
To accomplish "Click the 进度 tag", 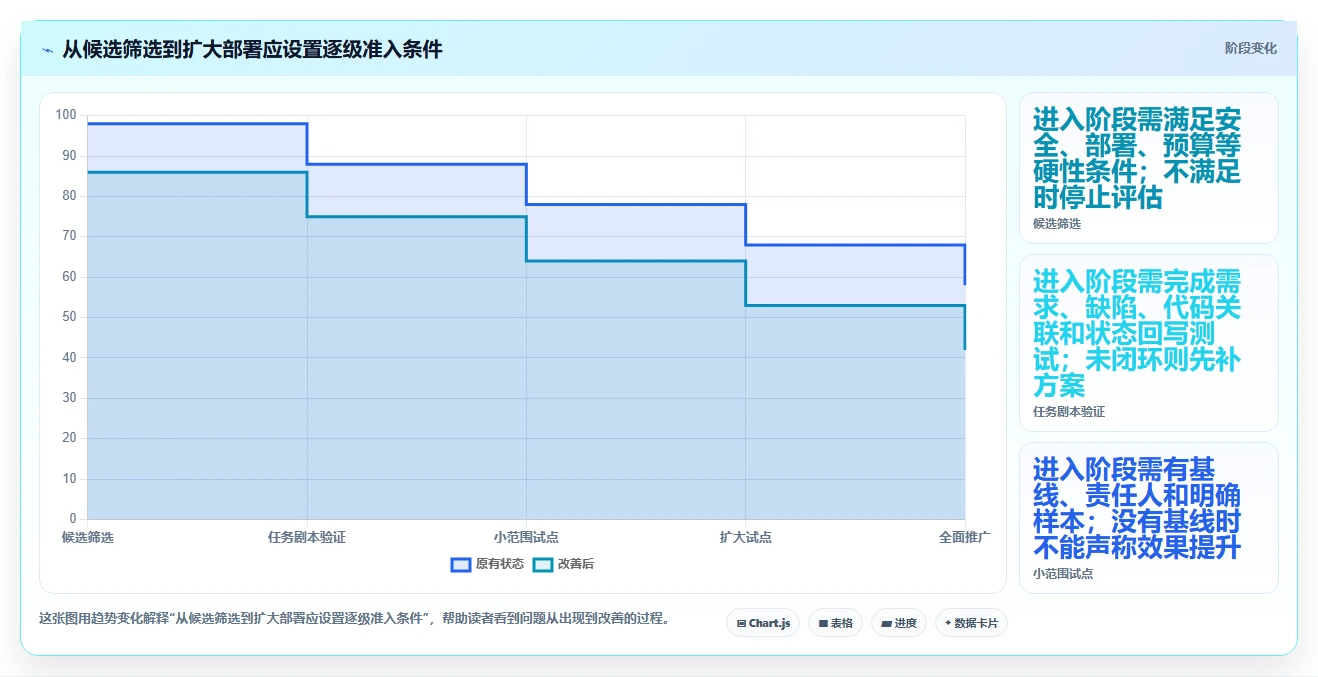I will click(x=899, y=623).
